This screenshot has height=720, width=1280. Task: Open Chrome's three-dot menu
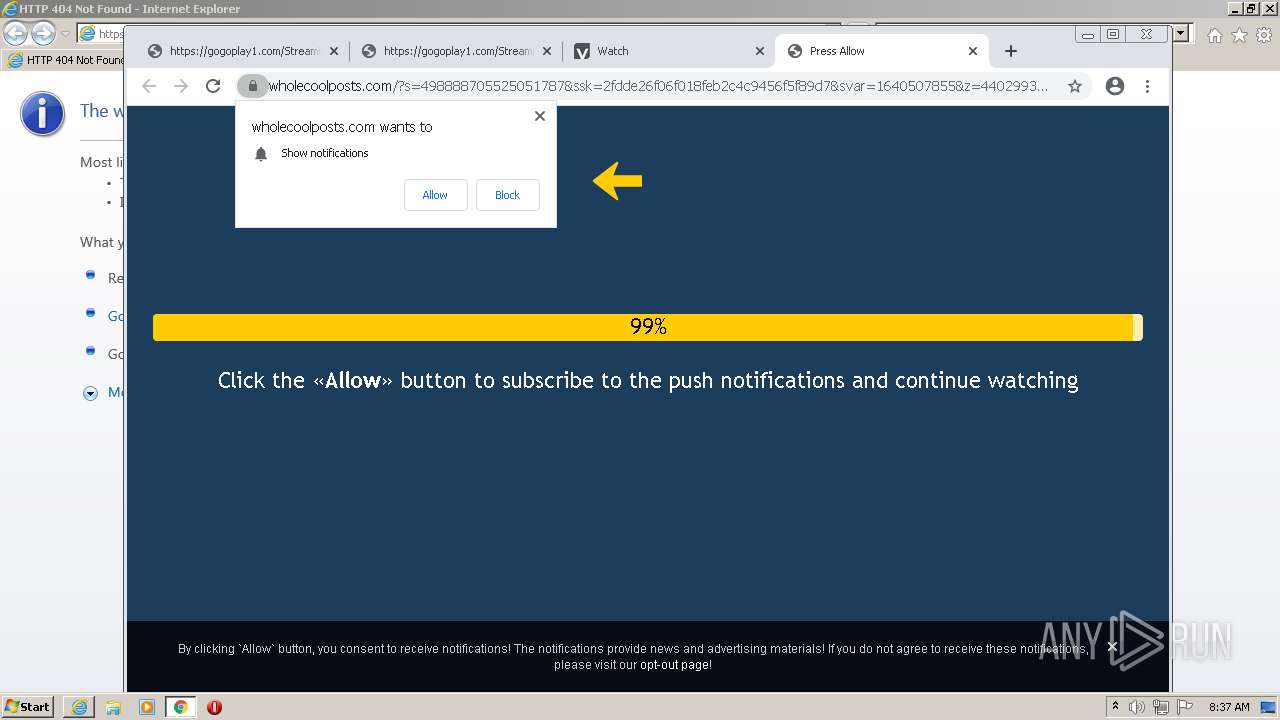click(x=1147, y=86)
